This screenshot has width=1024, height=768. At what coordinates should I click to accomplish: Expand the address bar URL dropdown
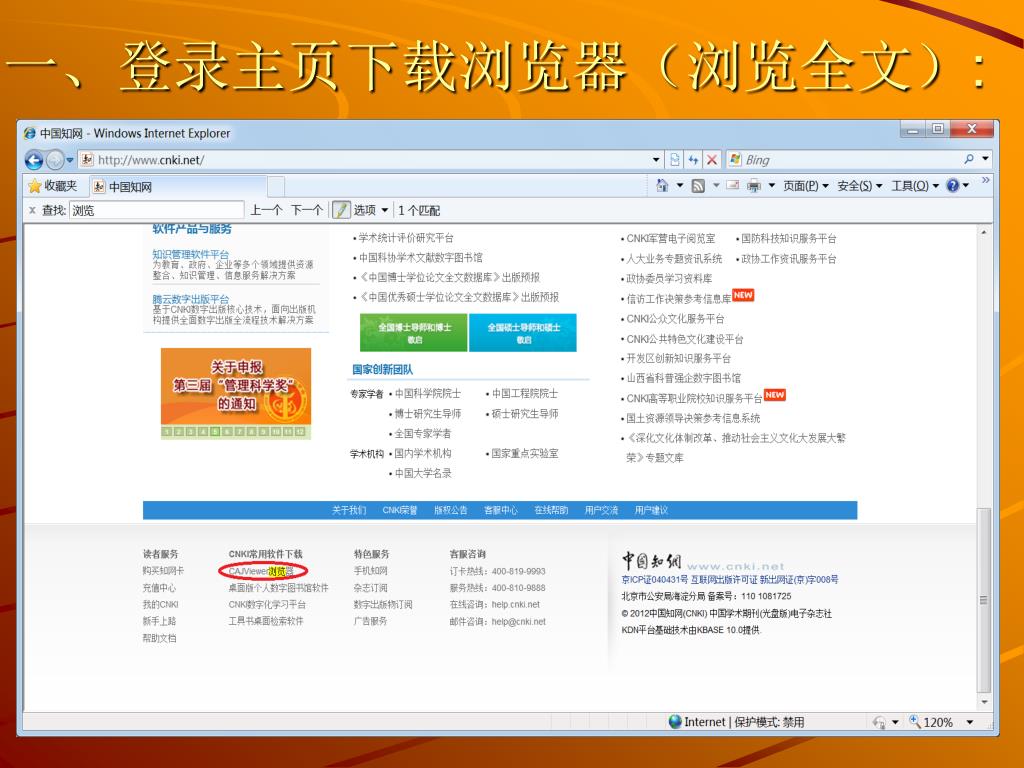click(x=657, y=160)
